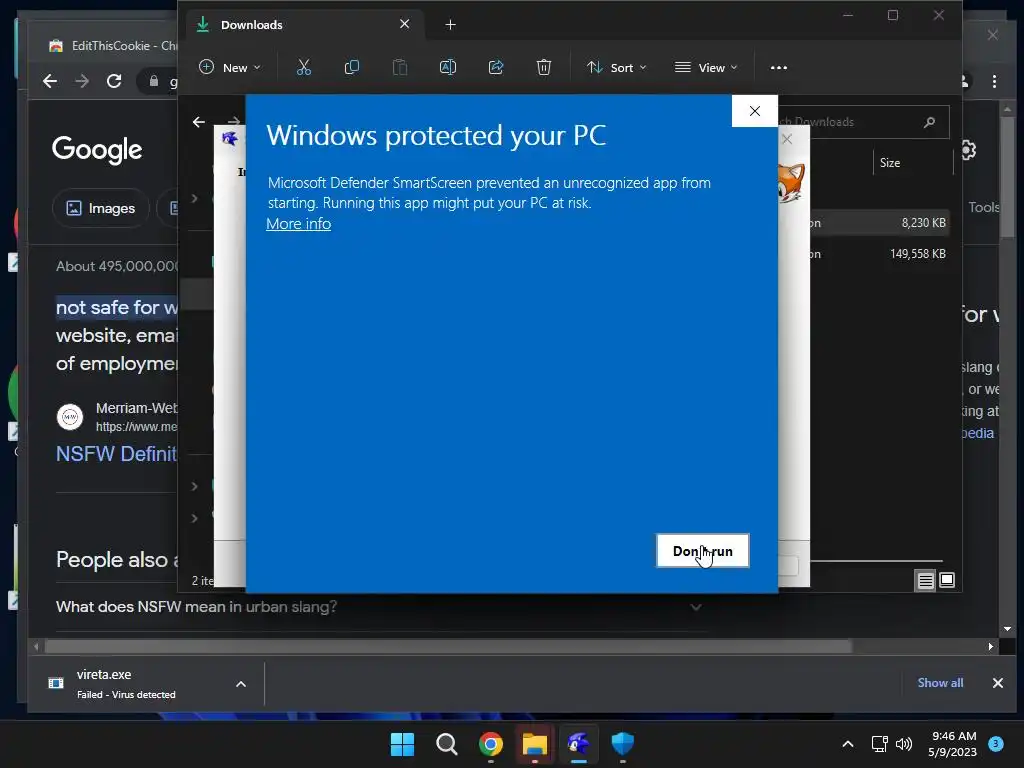The width and height of the screenshot is (1024, 768).
Task: Open Chrome three-dot menu
Action: click(994, 81)
